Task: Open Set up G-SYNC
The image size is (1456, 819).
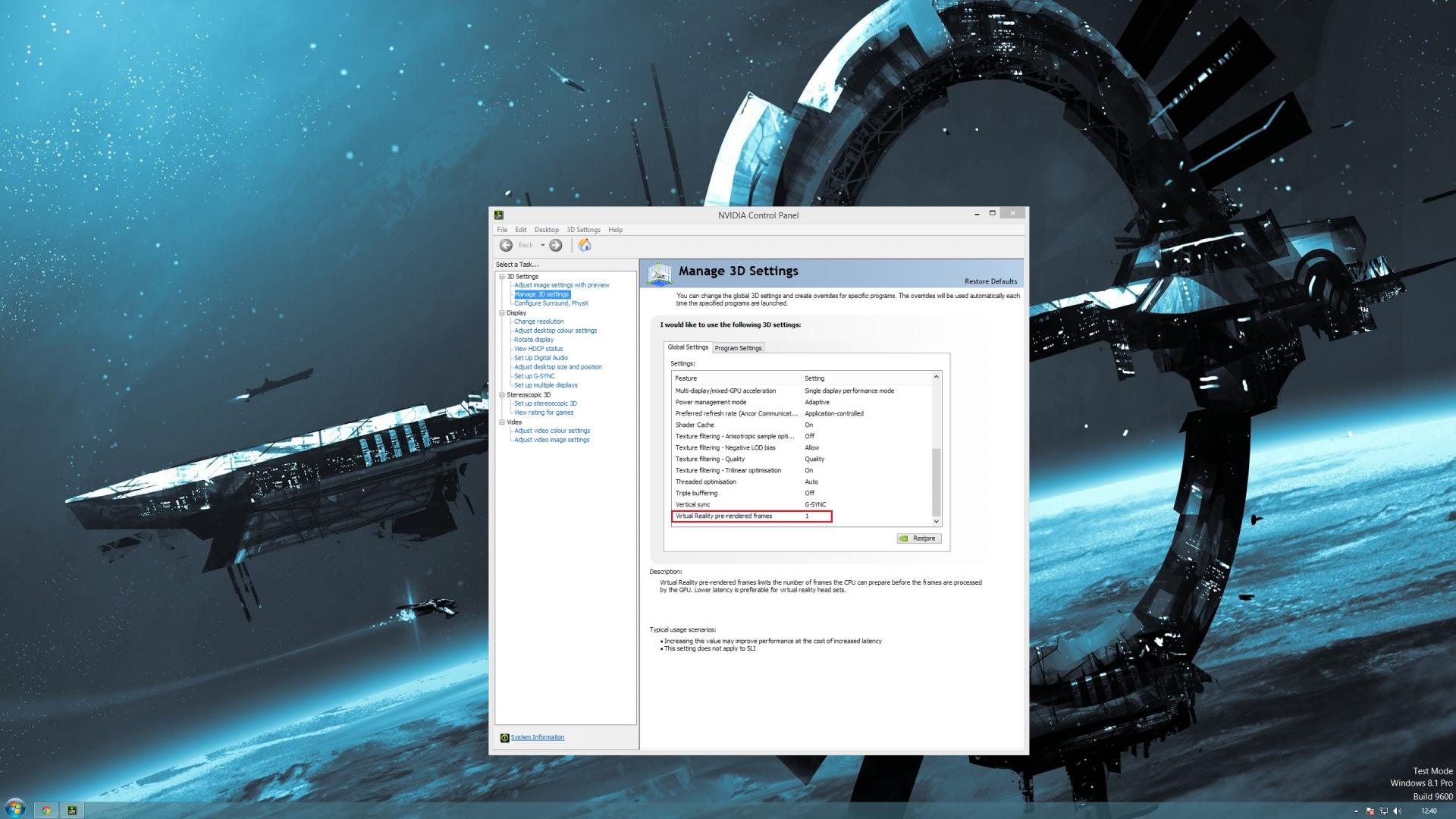Action: (x=535, y=376)
